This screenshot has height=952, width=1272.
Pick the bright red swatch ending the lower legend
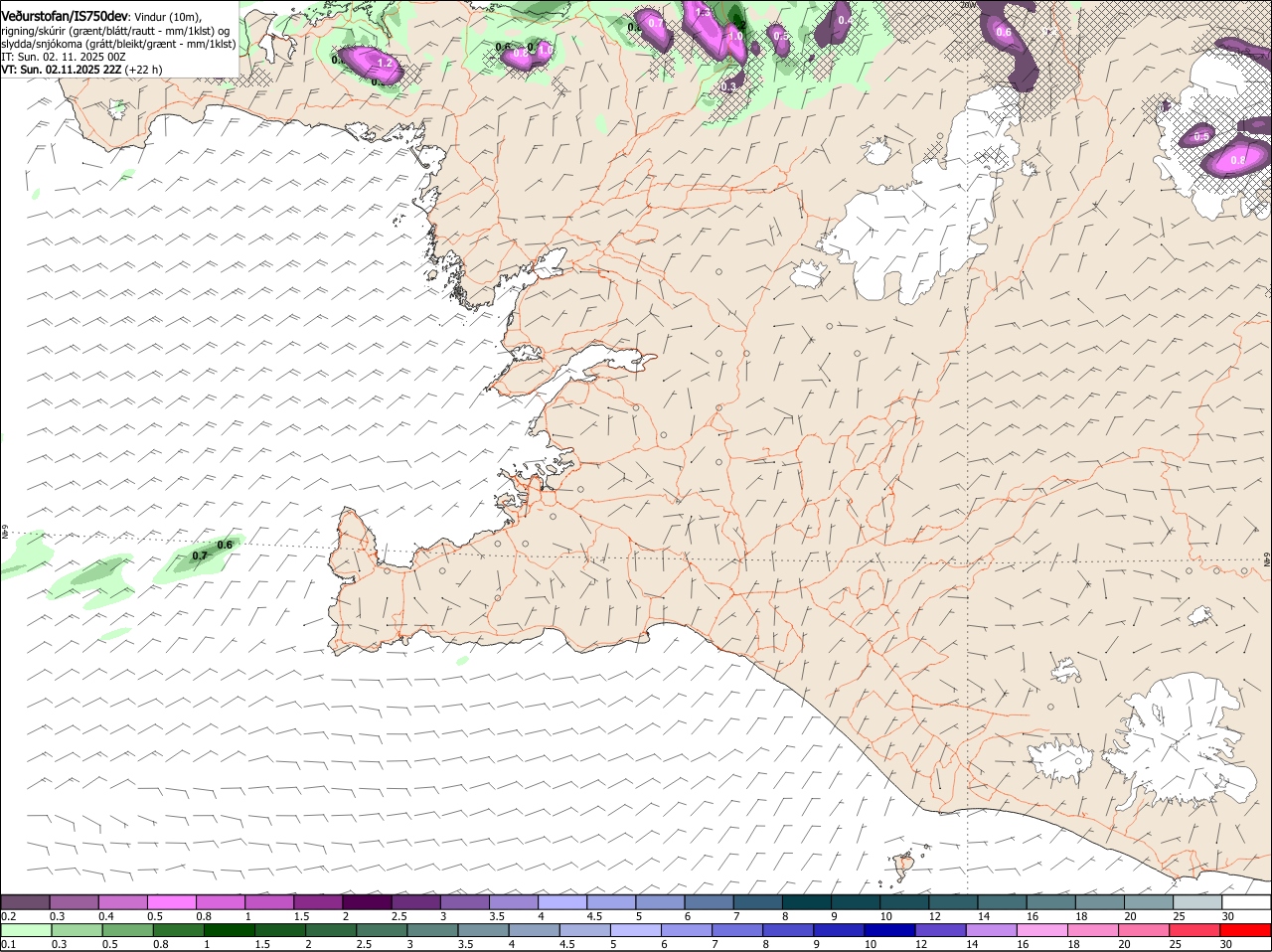point(1246,930)
